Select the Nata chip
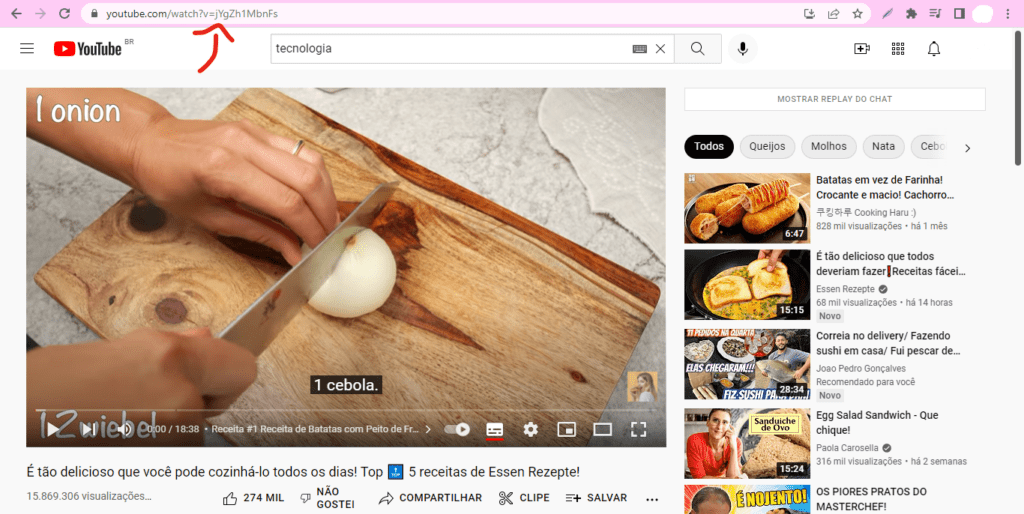This screenshot has height=514, width=1024. 884,147
